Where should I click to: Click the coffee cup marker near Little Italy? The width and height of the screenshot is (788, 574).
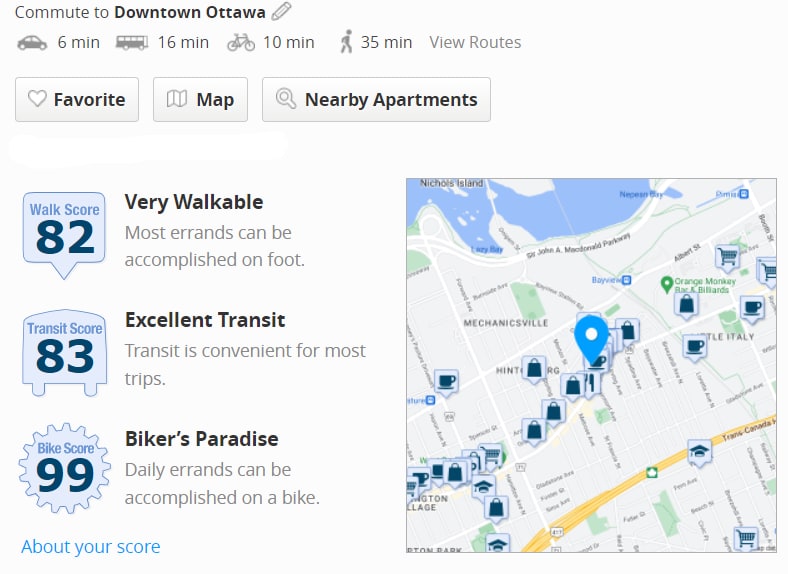coord(696,347)
